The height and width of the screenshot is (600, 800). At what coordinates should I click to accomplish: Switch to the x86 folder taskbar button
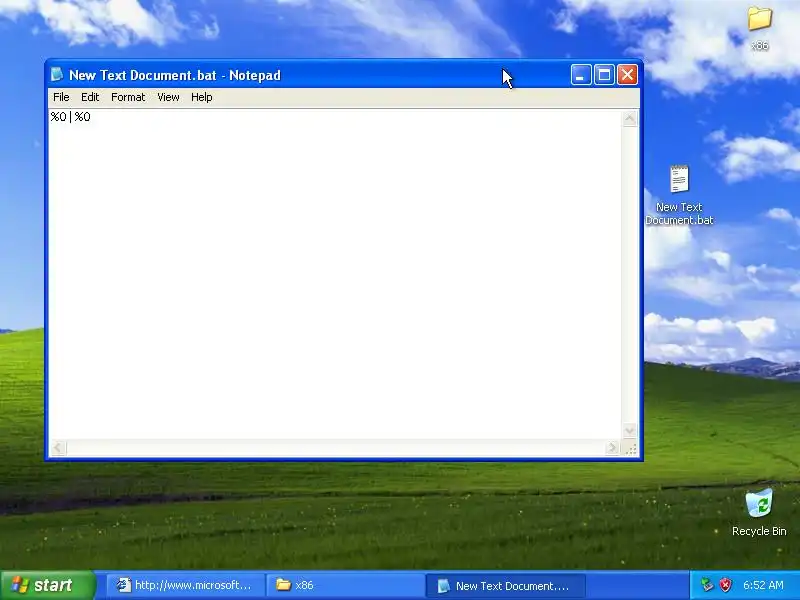345,585
